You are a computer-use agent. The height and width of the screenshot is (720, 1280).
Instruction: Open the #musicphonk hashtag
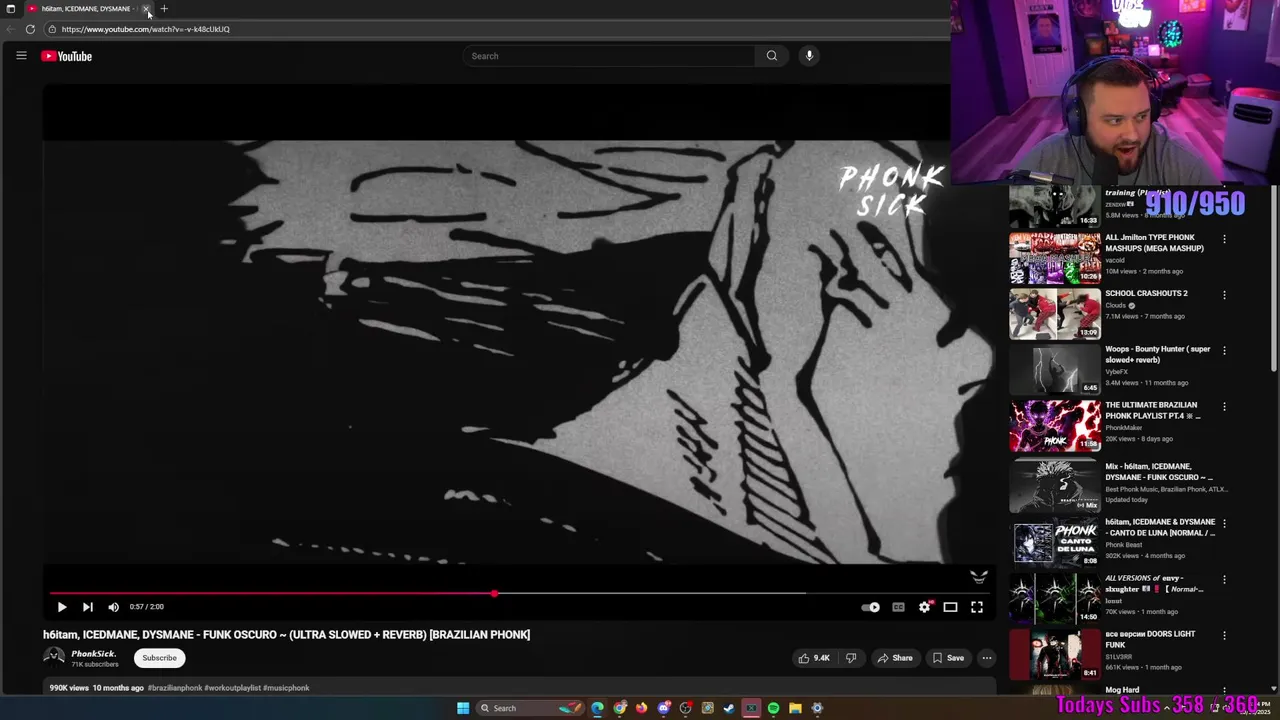tap(286, 688)
